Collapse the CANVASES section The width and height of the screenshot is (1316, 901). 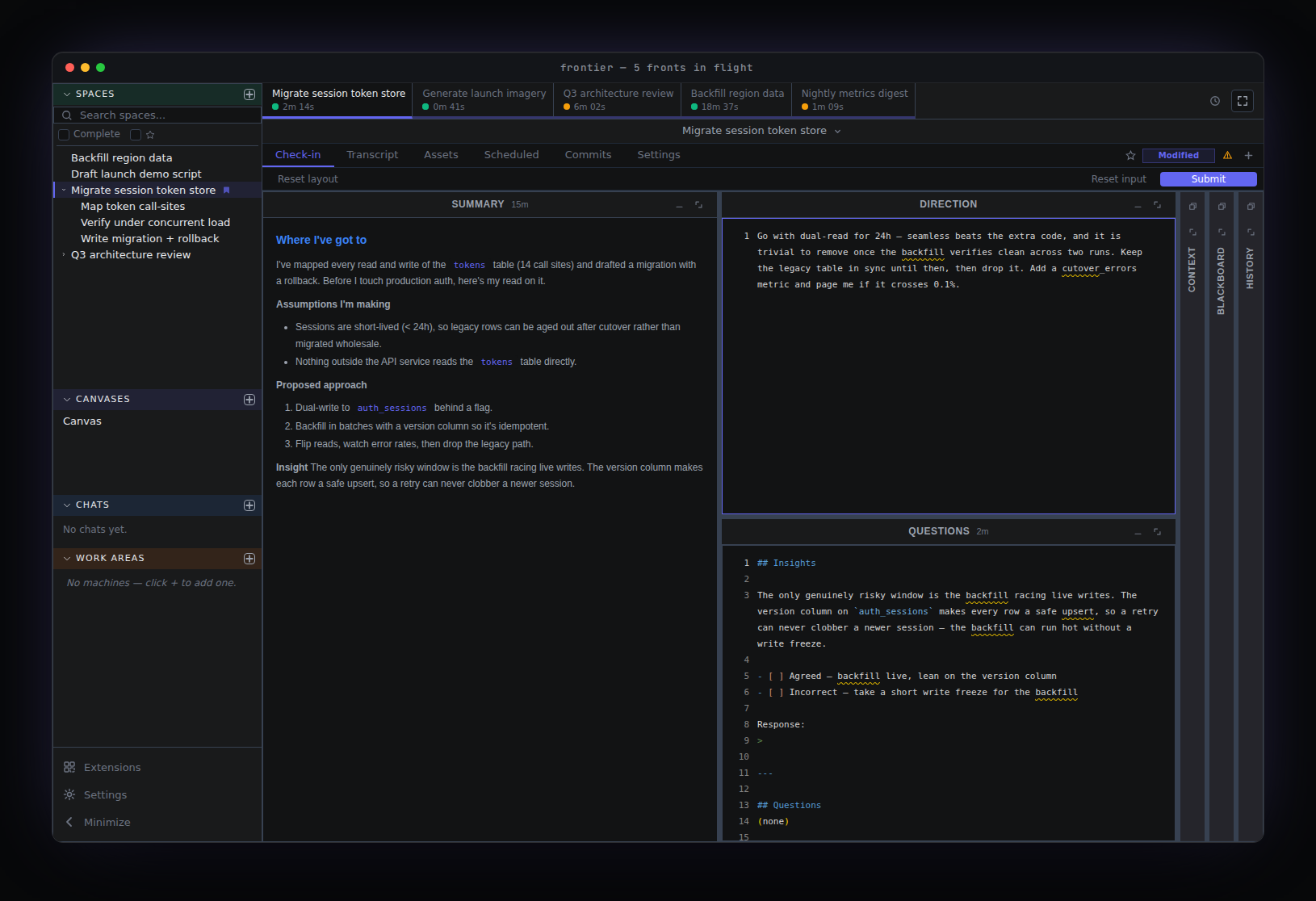click(67, 400)
